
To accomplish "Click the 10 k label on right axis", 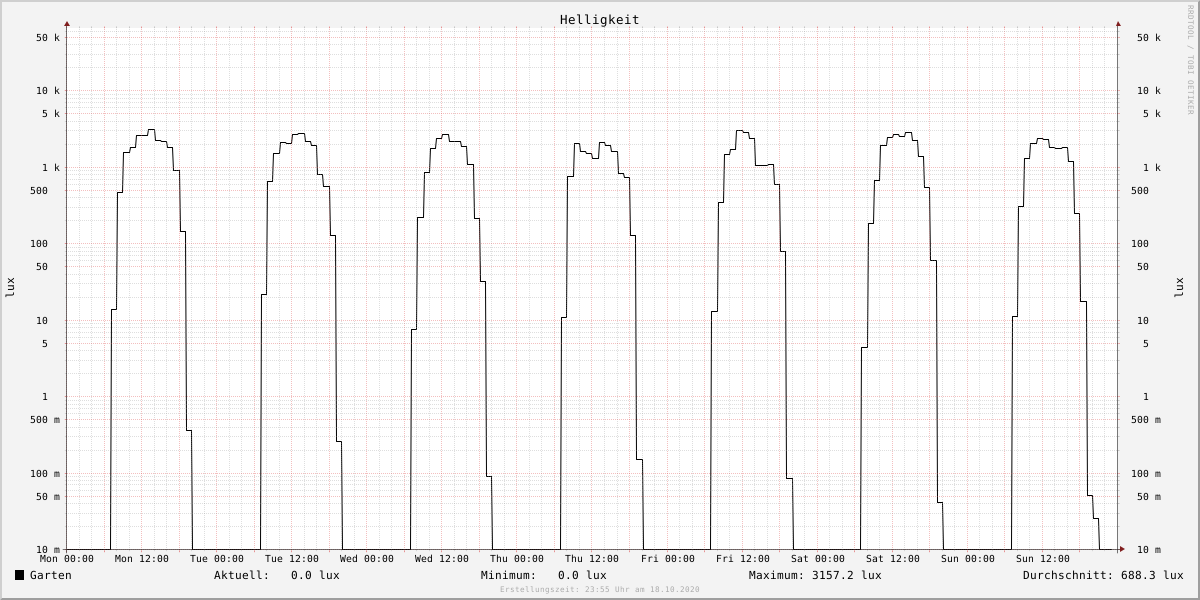I will tap(1149, 91).
